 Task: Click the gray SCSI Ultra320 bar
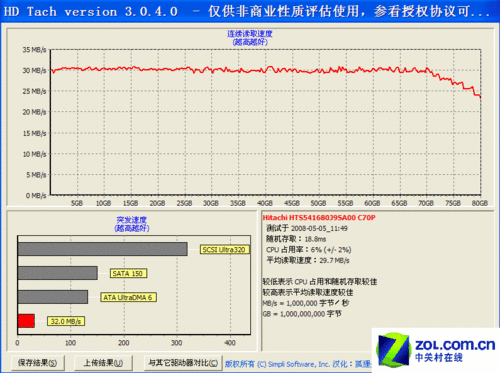click(103, 249)
